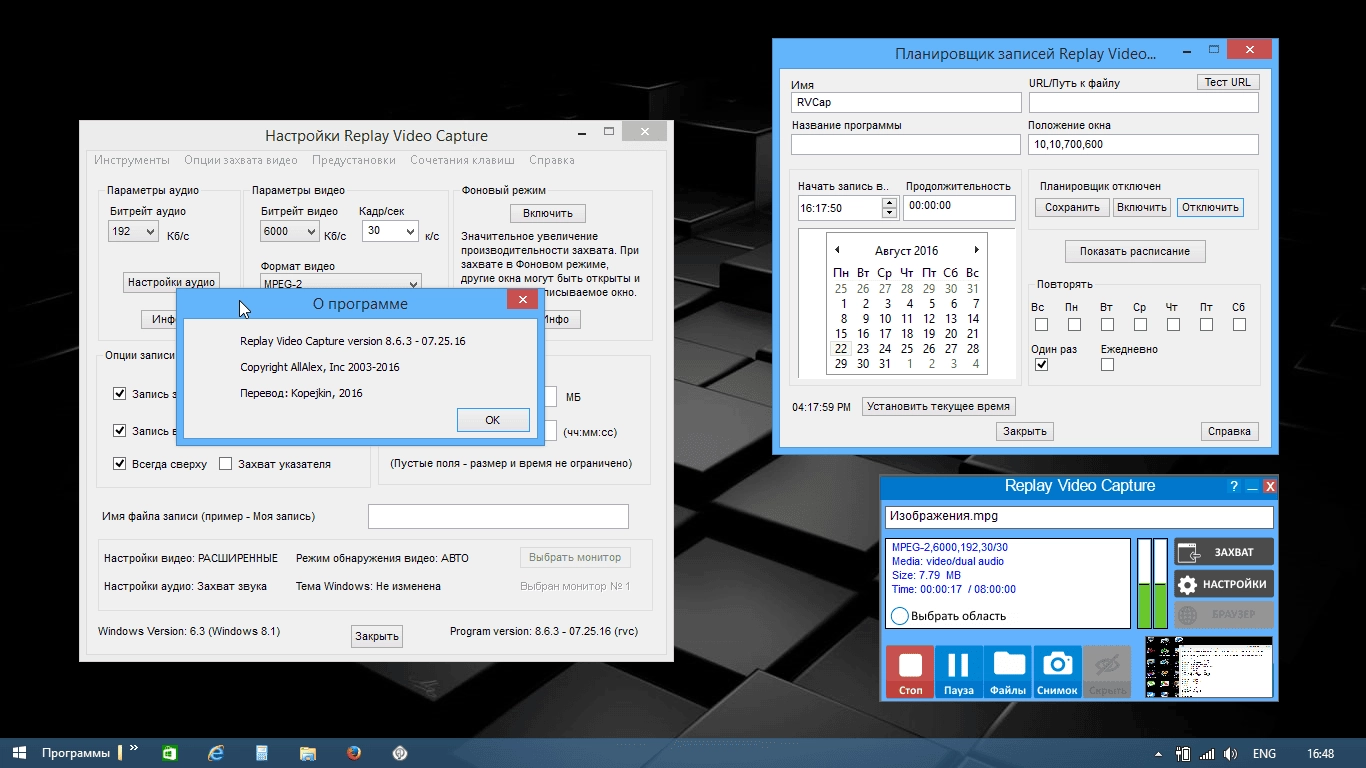Viewport: 1366px width, 768px height.
Task: Click the screen preview thumbnail
Action: pos(1209,667)
